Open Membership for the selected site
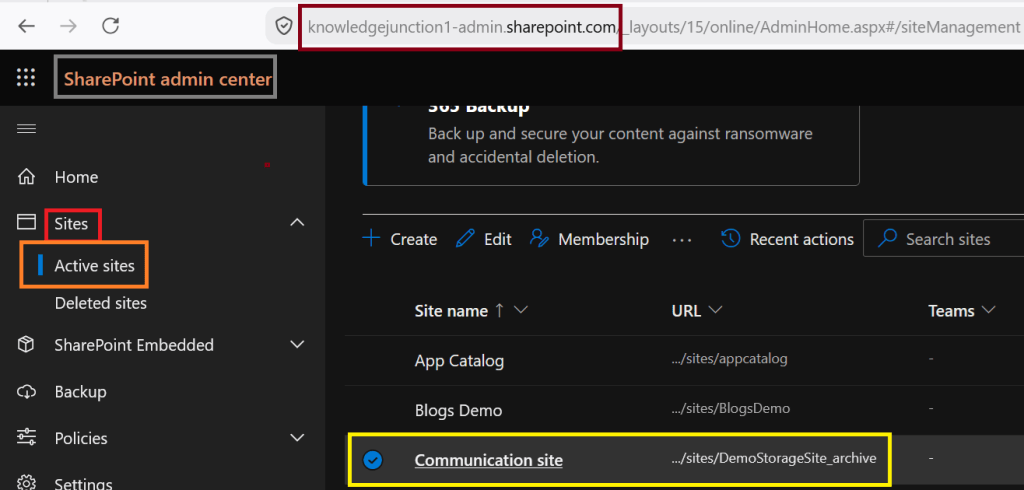Image resolution: width=1024 pixels, height=490 pixels. (603, 240)
